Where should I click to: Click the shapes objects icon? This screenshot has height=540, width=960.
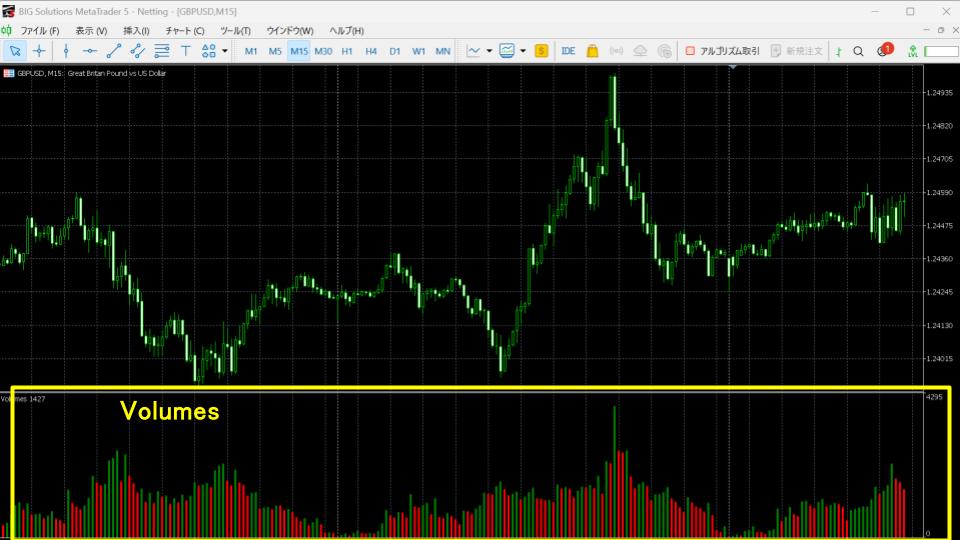click(x=209, y=51)
